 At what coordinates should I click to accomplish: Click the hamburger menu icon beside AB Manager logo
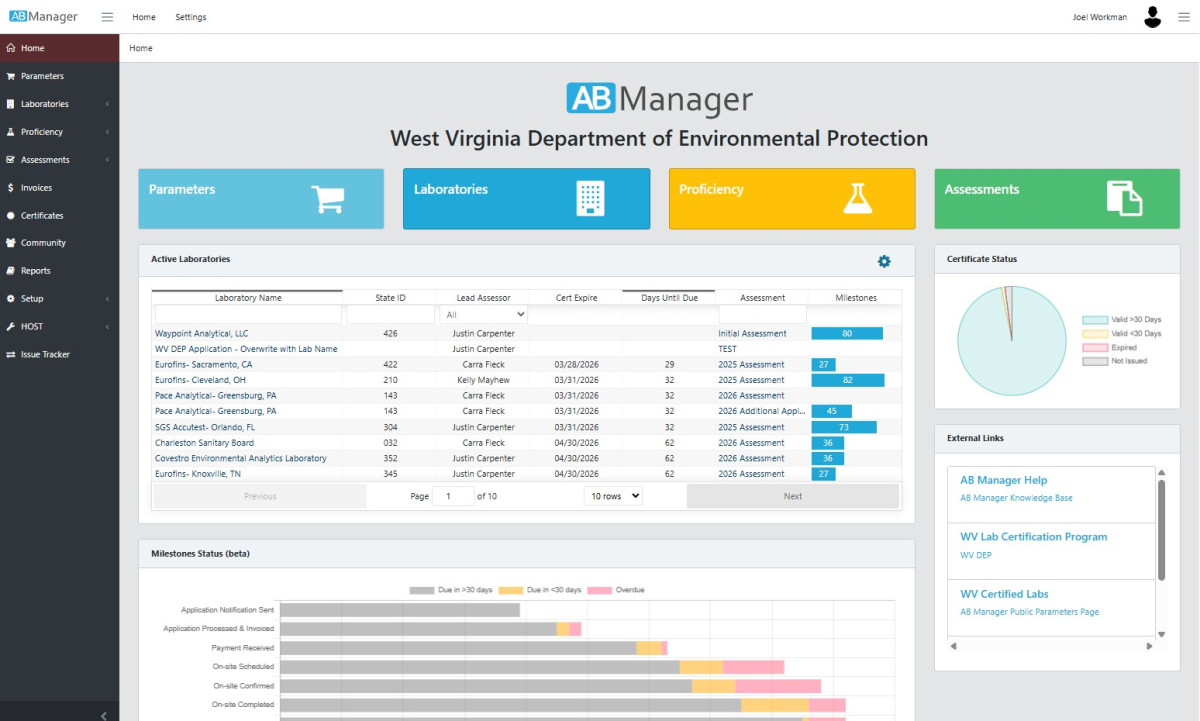pos(107,17)
